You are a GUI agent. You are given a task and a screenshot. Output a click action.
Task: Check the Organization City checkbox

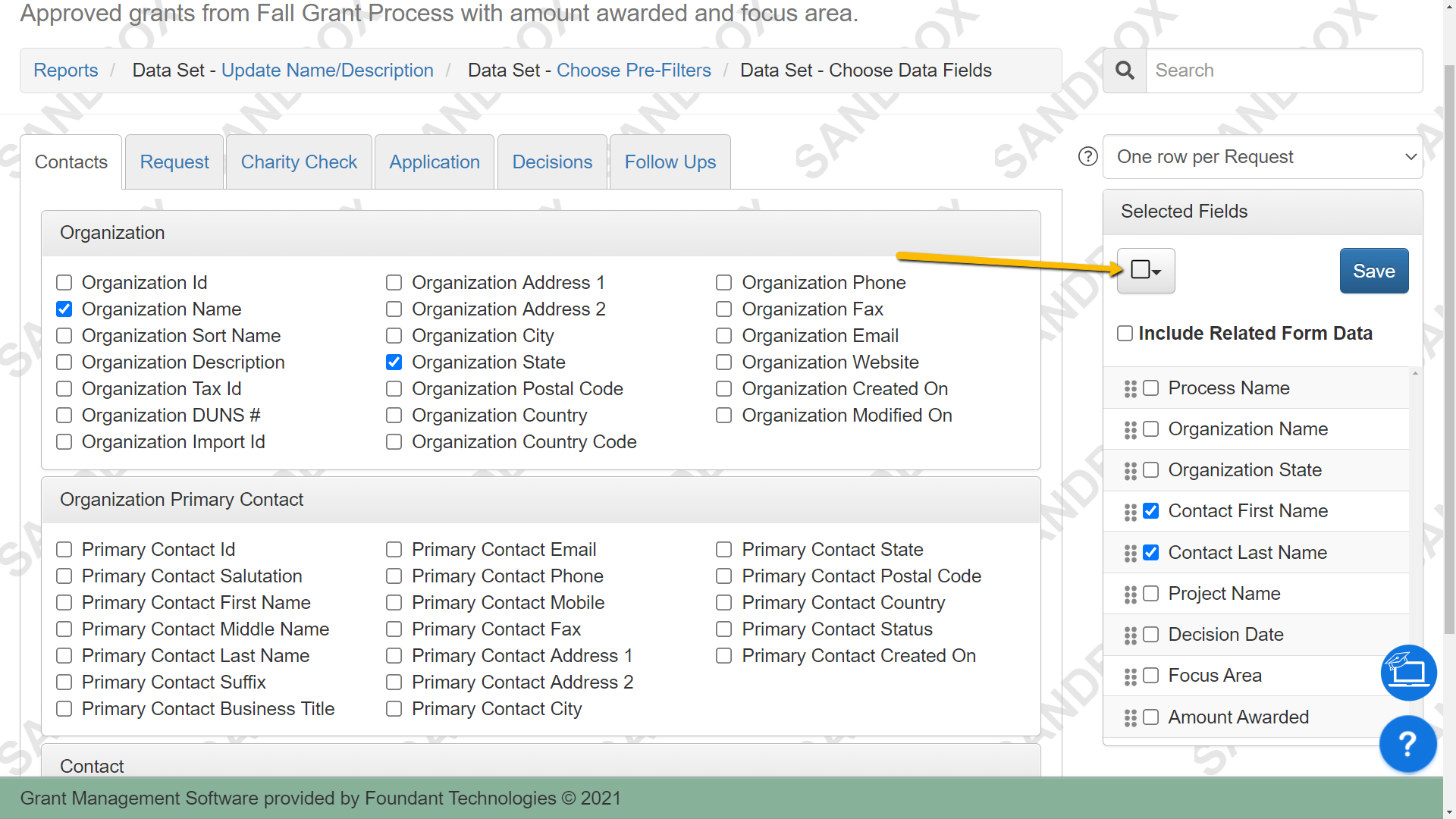click(x=394, y=335)
